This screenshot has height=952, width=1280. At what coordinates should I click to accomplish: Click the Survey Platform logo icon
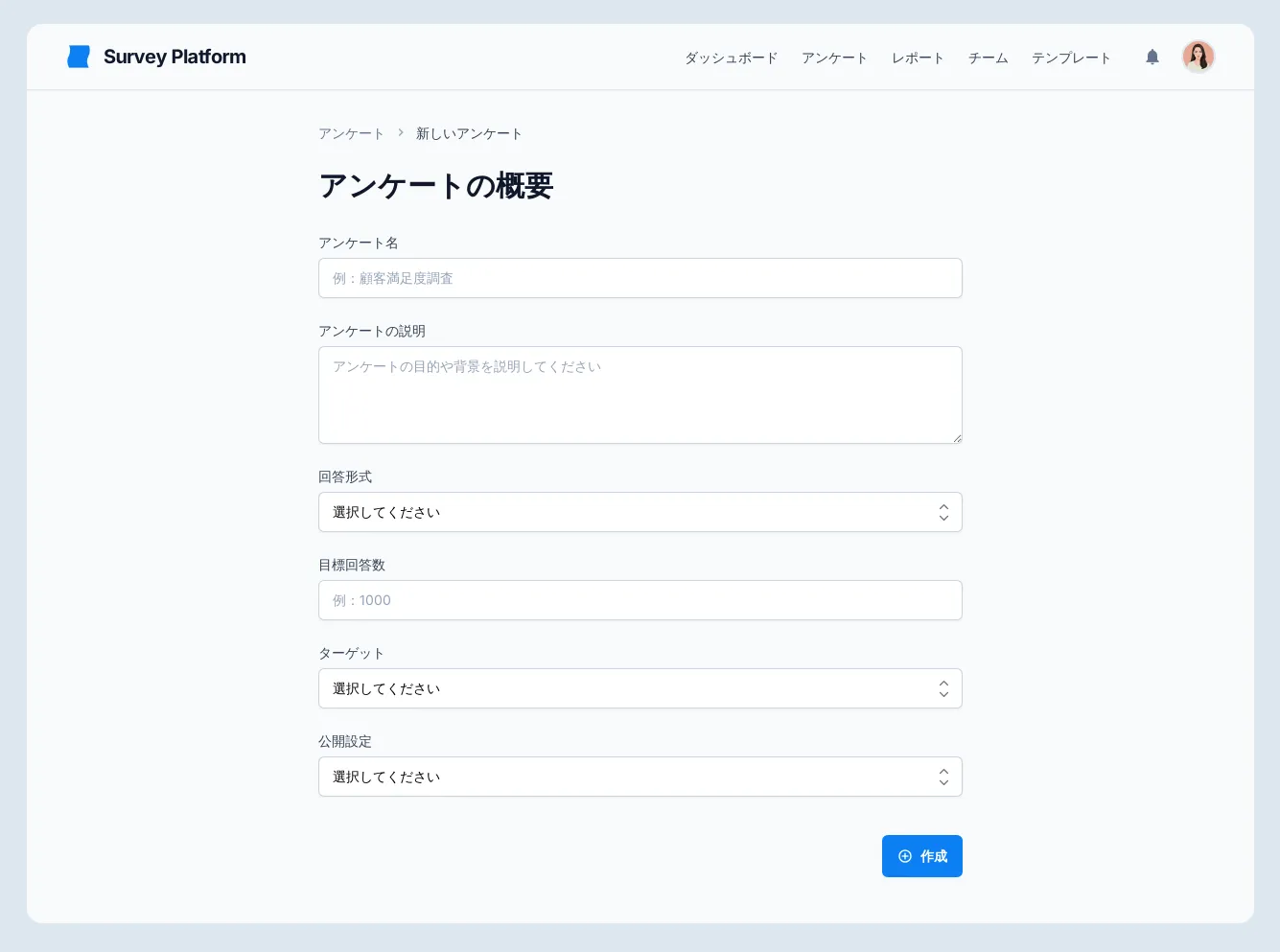(x=79, y=57)
